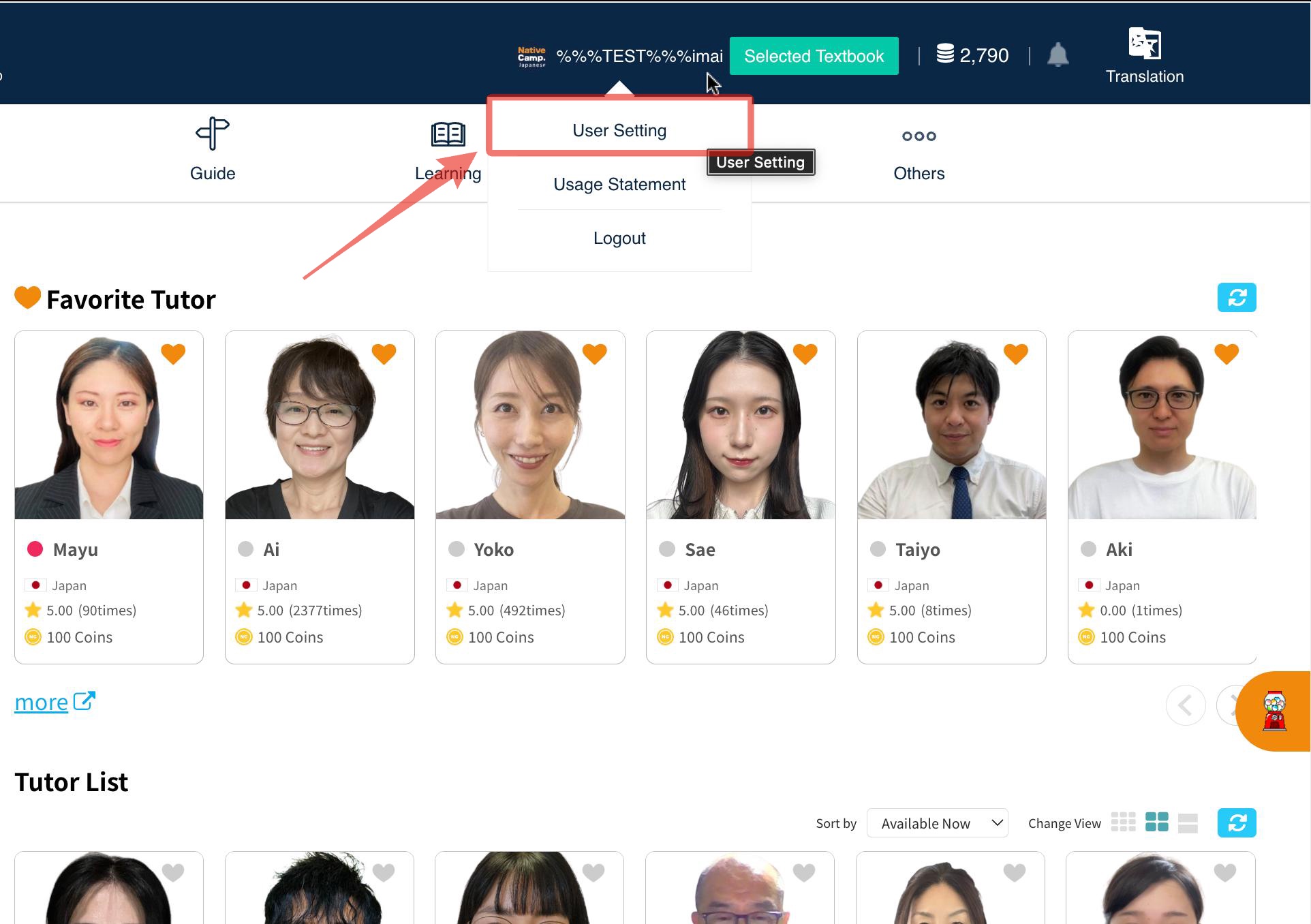Toggle Sae's favorite heart
Viewport: 1311px width, 924px height.
coord(805,354)
